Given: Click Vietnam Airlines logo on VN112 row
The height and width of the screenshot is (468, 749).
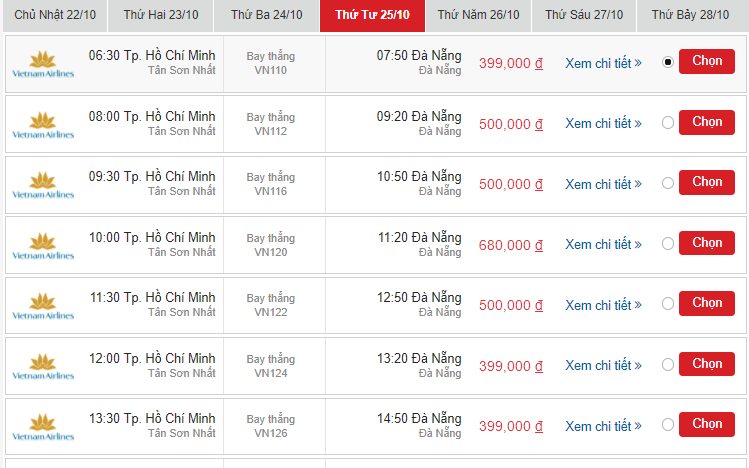Looking at the screenshot, I should 43,125.
